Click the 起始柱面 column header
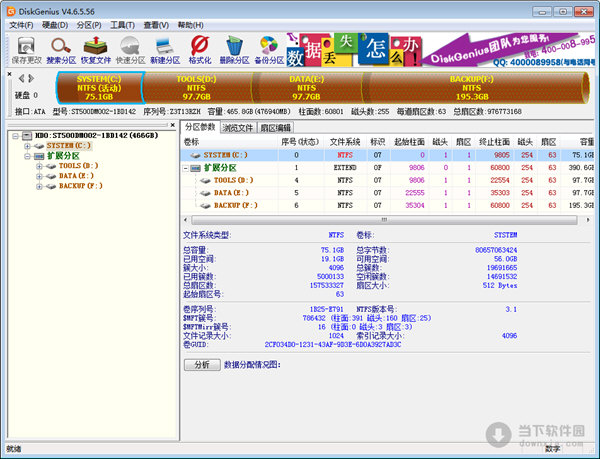 409,142
